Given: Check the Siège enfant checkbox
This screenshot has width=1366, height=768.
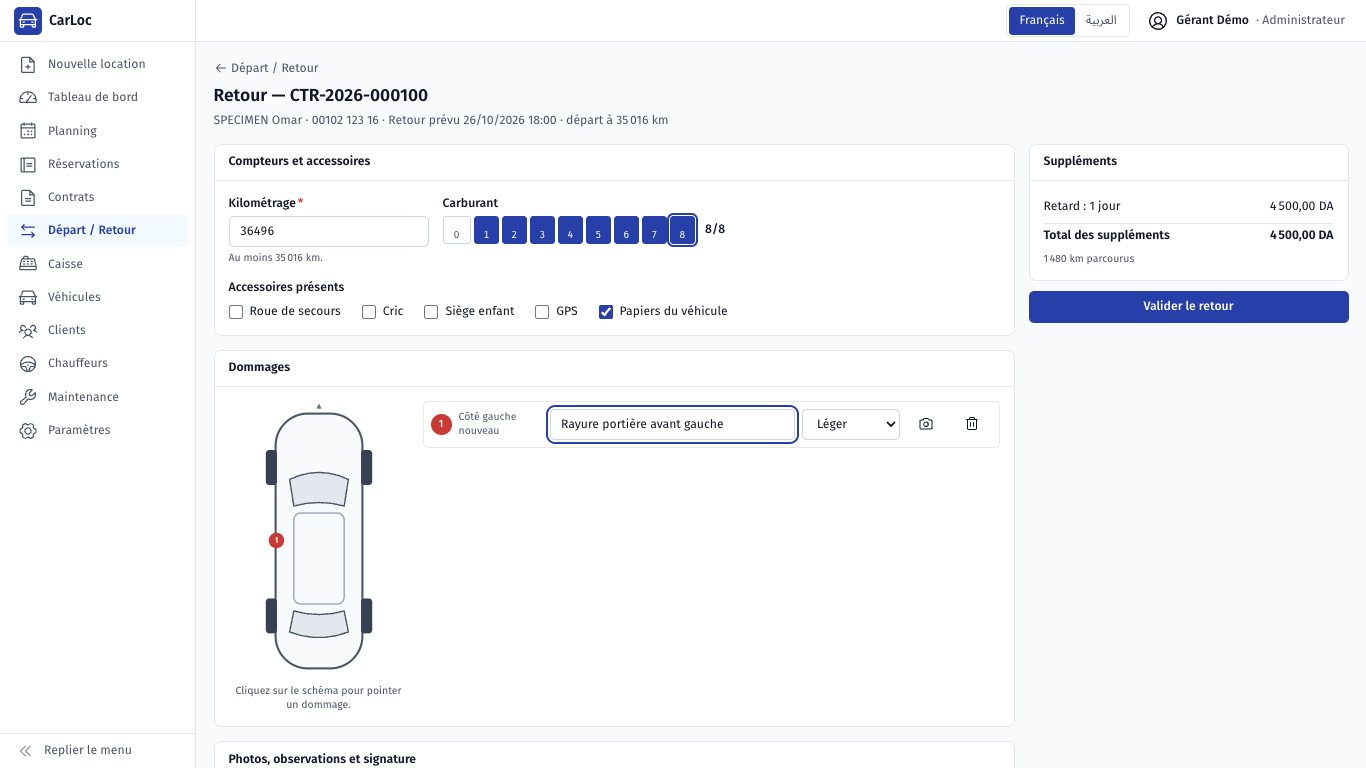Looking at the screenshot, I should [x=431, y=312].
